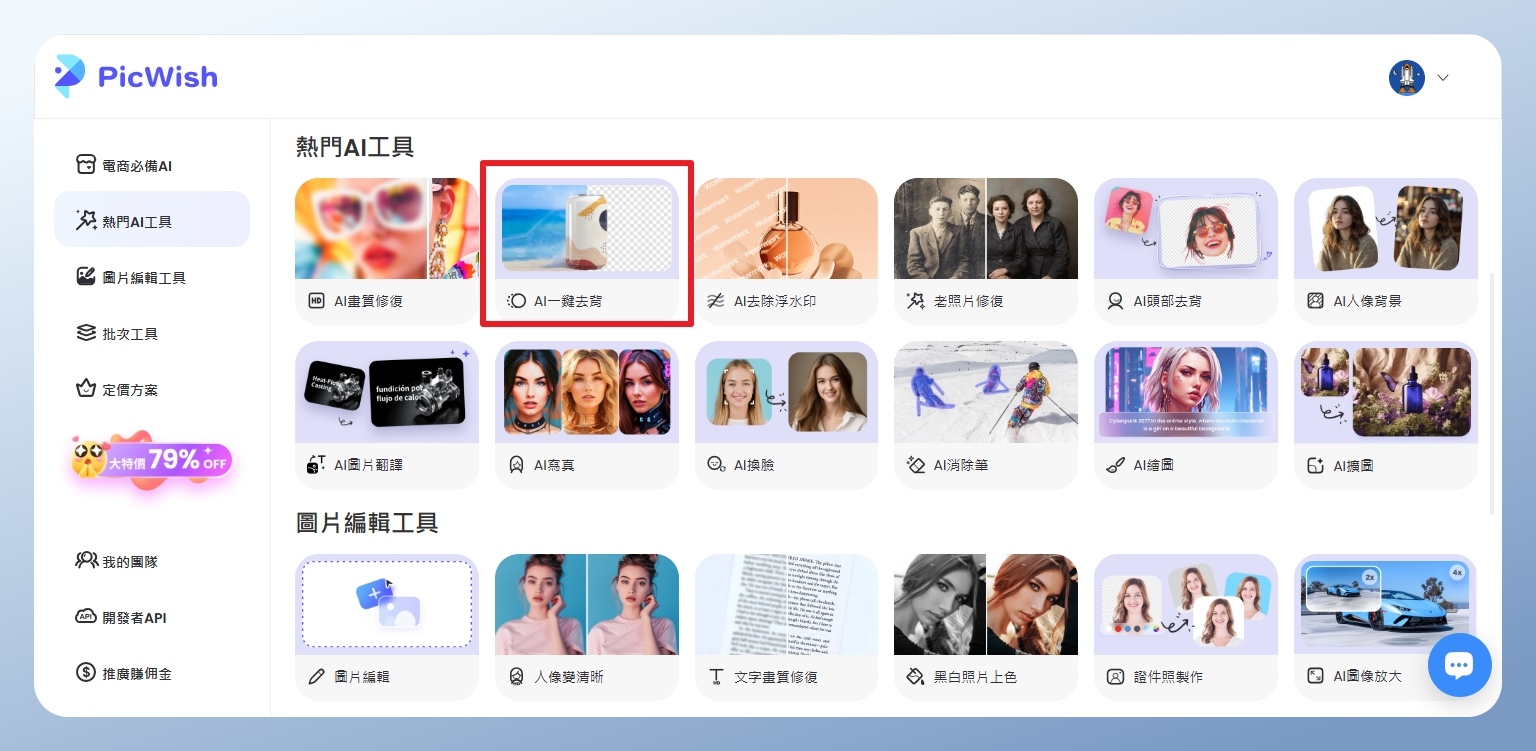Select the 老照片修復 tool icon

[x=915, y=301]
